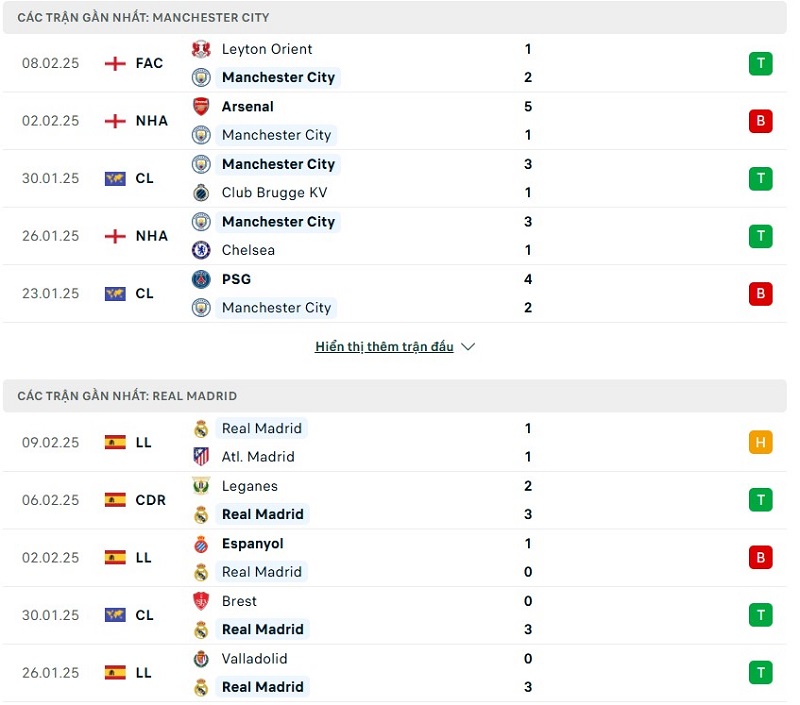Click the Valladolid club crest icon

[201, 659]
